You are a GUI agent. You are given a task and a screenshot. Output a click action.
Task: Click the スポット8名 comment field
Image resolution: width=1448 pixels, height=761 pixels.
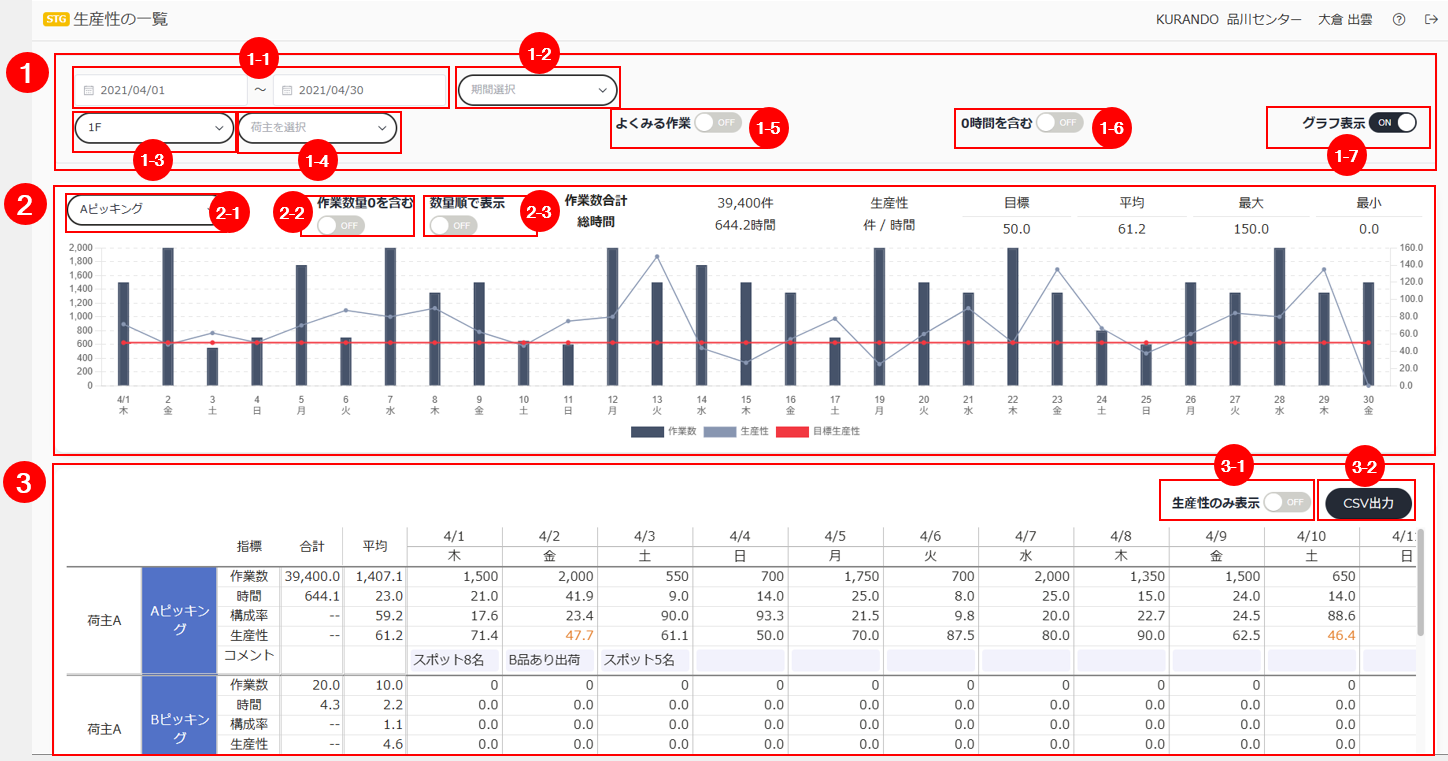click(450, 660)
